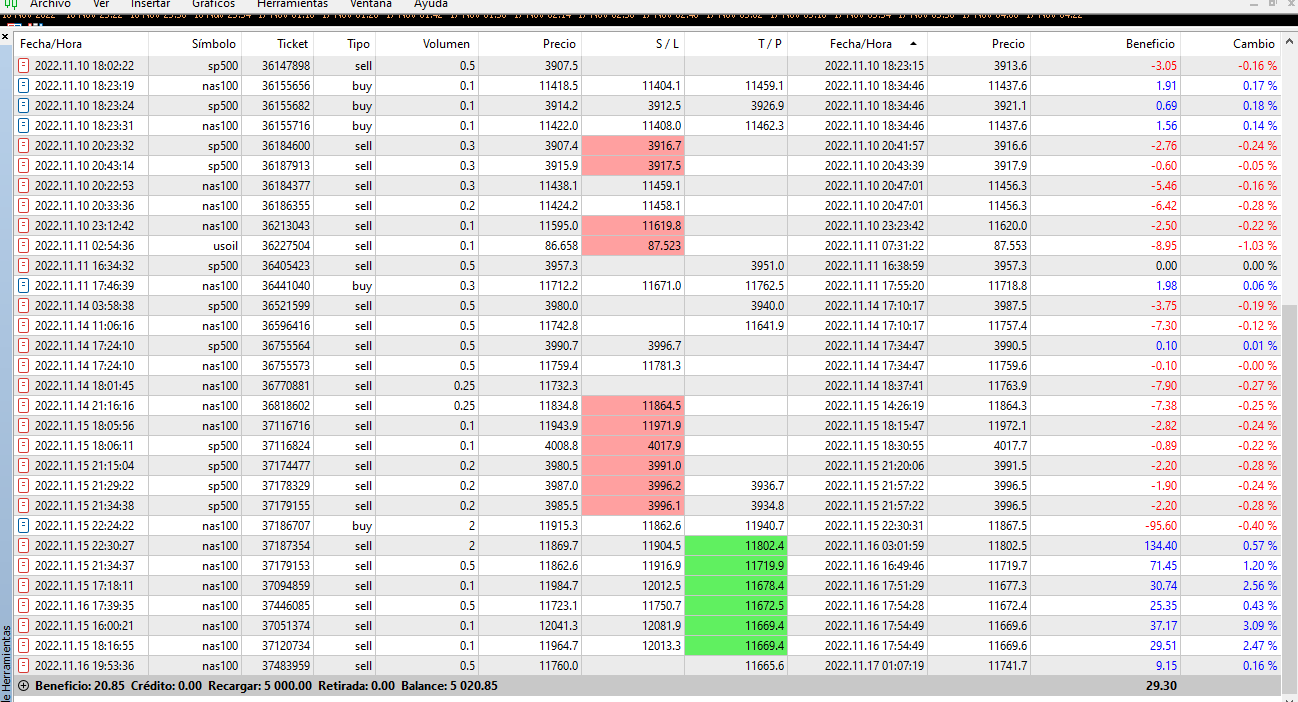Click the sell icon for ticket 36755564
Screen dimensions: 1298x702
[x=24, y=346]
